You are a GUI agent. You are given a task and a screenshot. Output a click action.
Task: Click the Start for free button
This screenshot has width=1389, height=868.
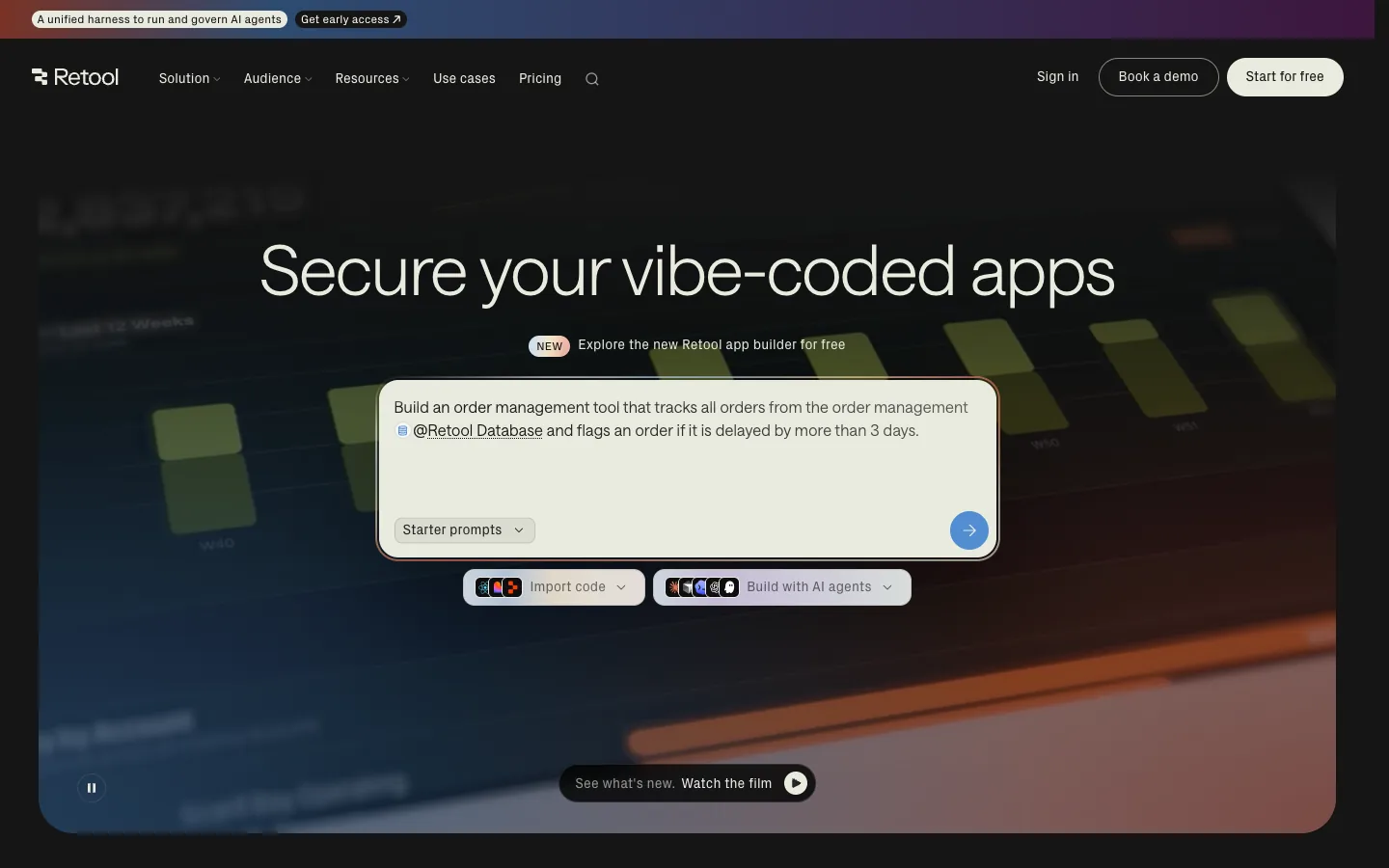[x=1285, y=77]
